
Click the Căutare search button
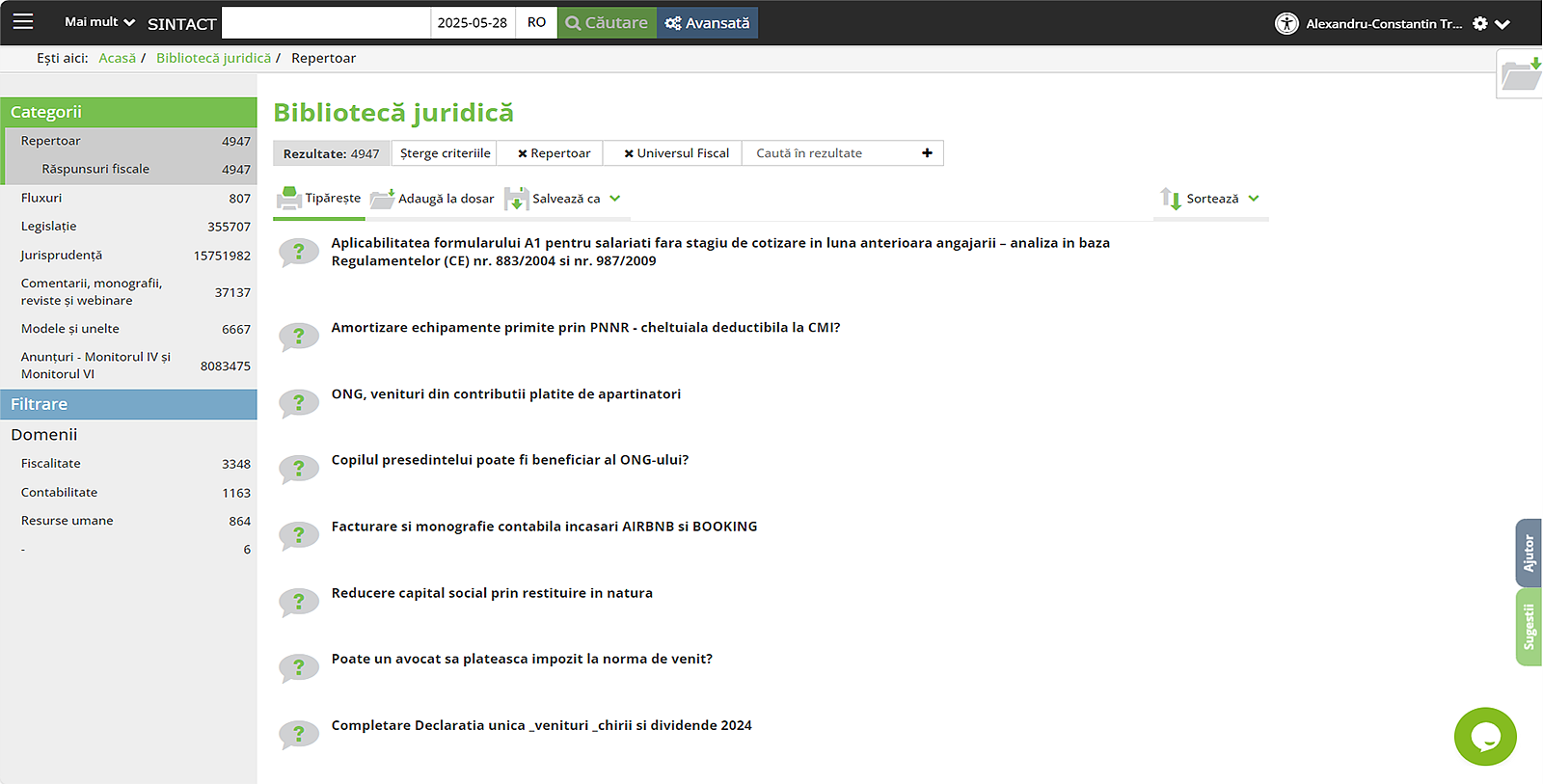coord(607,22)
